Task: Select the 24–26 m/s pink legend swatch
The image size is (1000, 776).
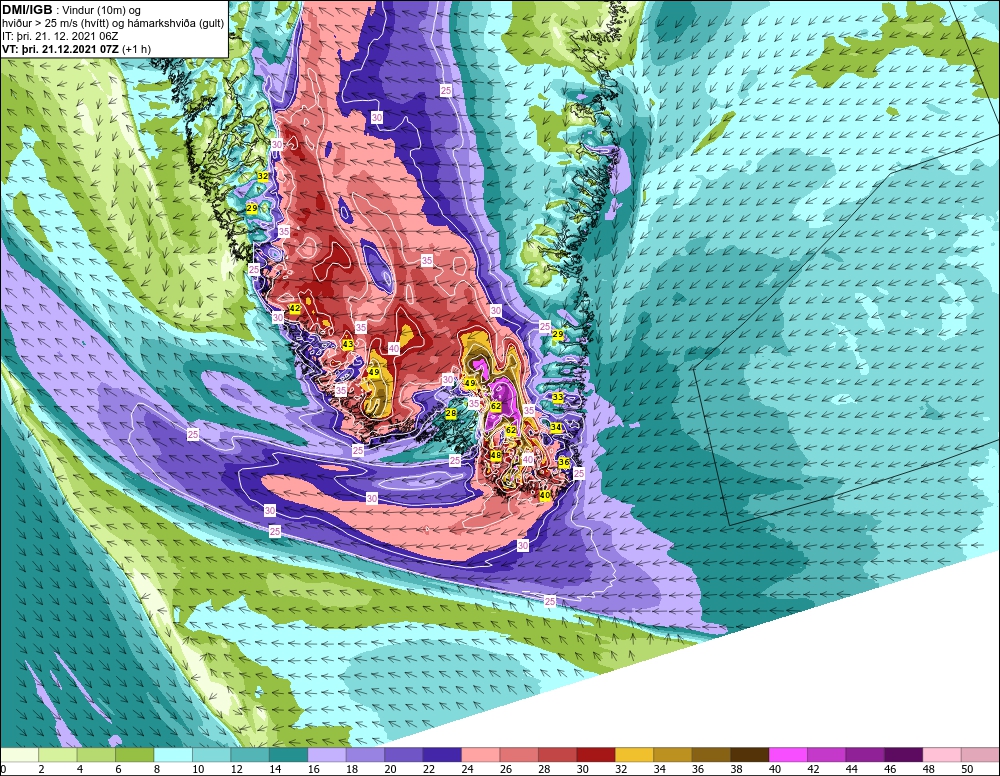Action: click(480, 755)
